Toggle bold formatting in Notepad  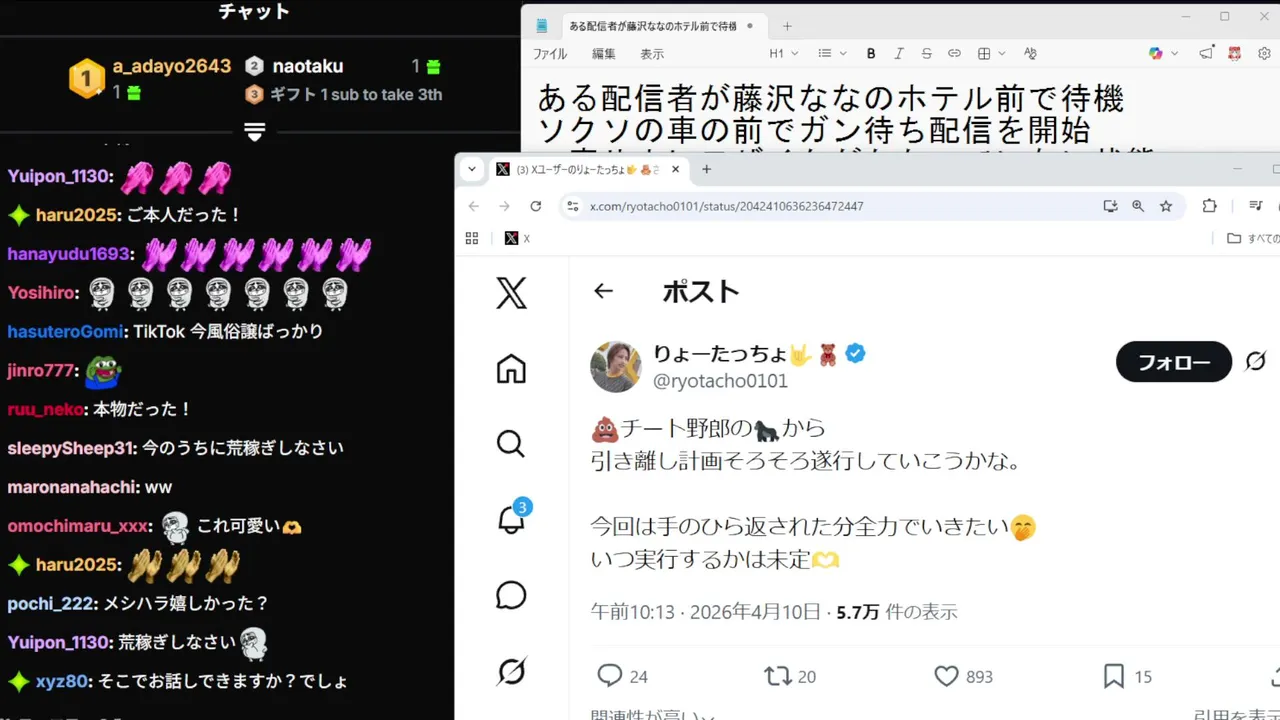[871, 53]
